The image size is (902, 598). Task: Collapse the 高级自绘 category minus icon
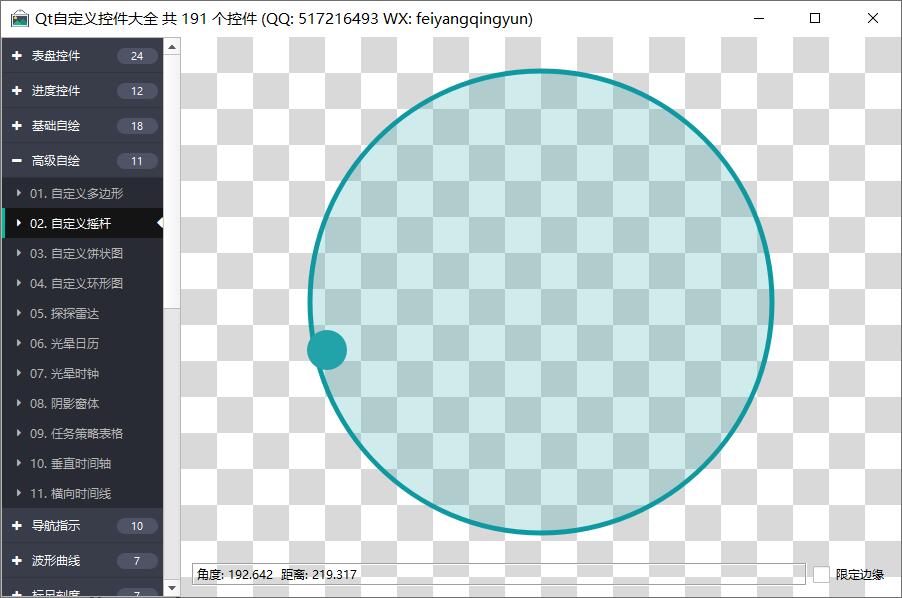(x=17, y=161)
